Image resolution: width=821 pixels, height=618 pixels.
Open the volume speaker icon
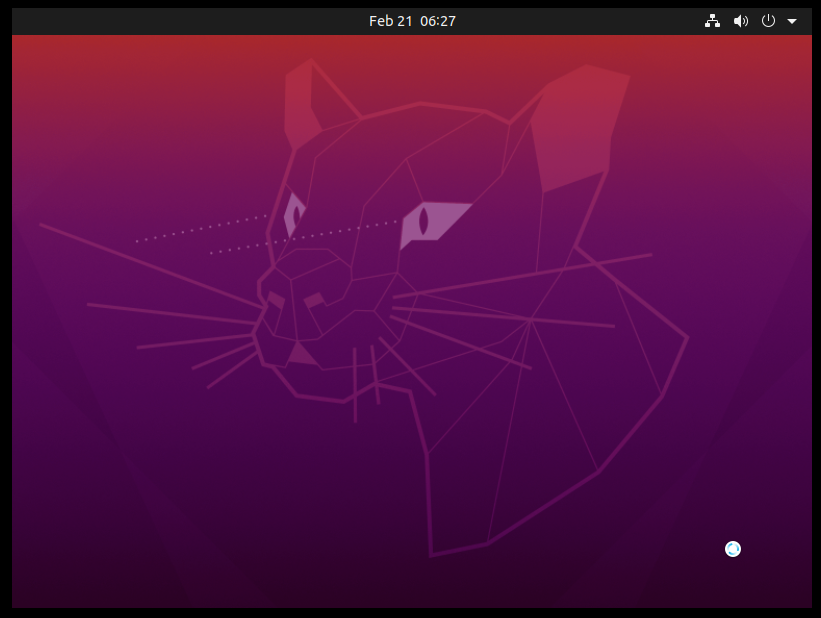point(740,21)
